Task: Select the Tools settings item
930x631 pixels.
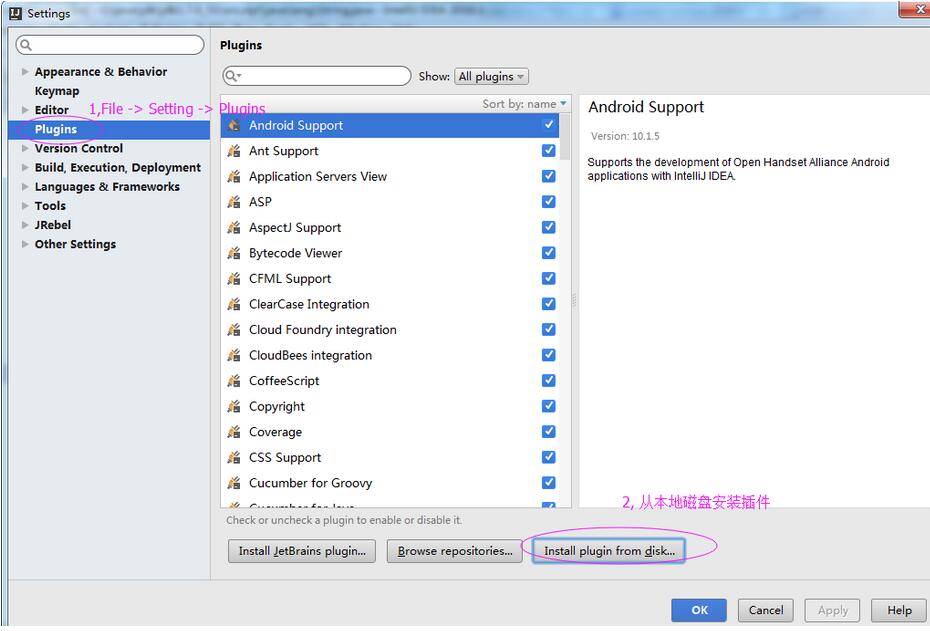Action: click(x=50, y=206)
